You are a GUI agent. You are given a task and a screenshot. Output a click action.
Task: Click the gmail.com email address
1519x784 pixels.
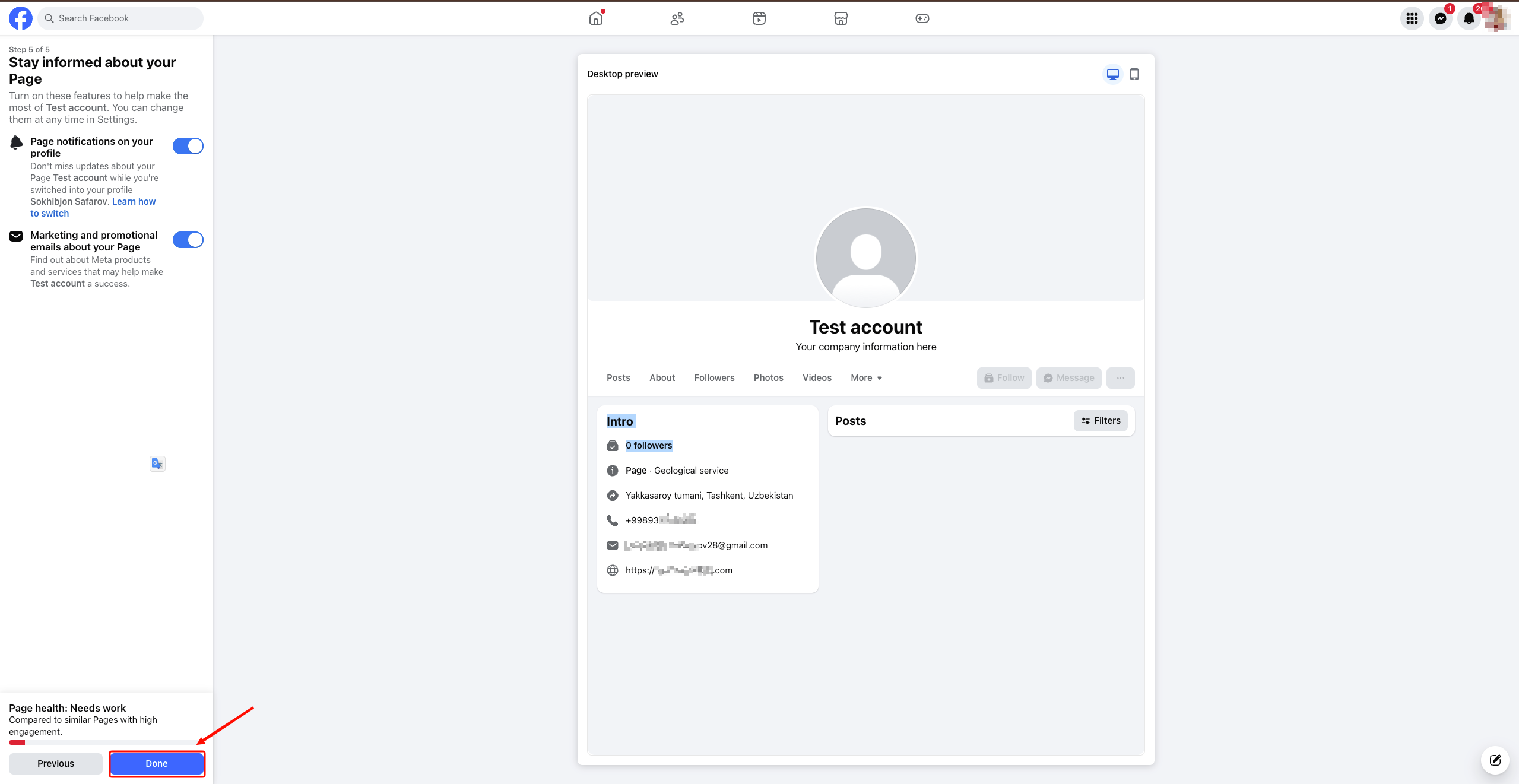click(696, 545)
